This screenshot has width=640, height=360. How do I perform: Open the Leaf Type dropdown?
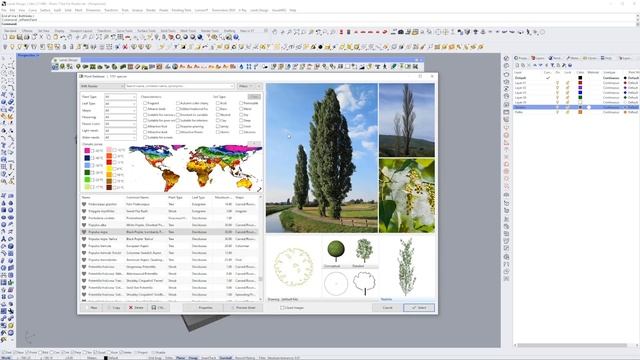pyautogui.click(x=120, y=104)
